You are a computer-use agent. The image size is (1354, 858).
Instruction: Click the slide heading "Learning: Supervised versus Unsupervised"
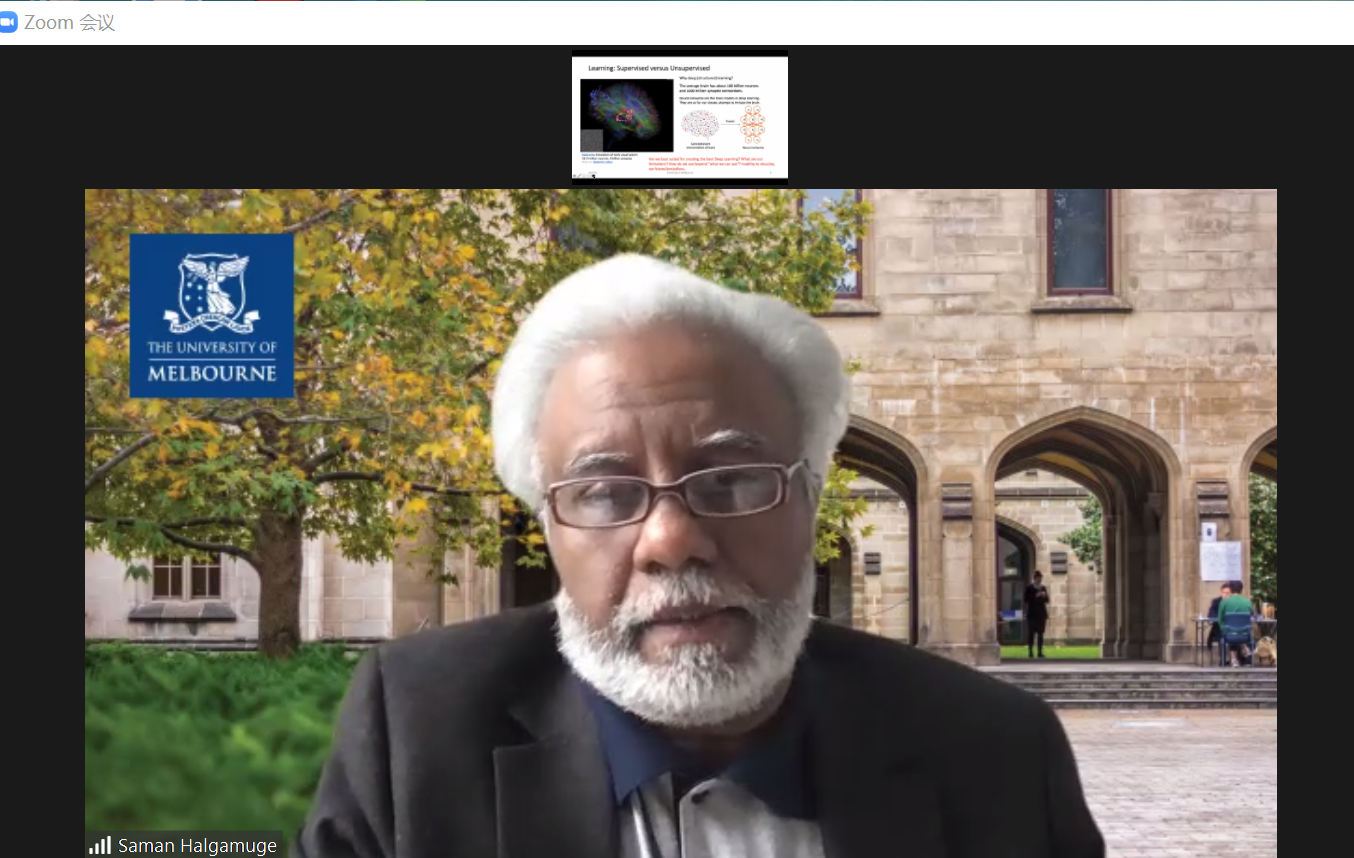click(648, 68)
